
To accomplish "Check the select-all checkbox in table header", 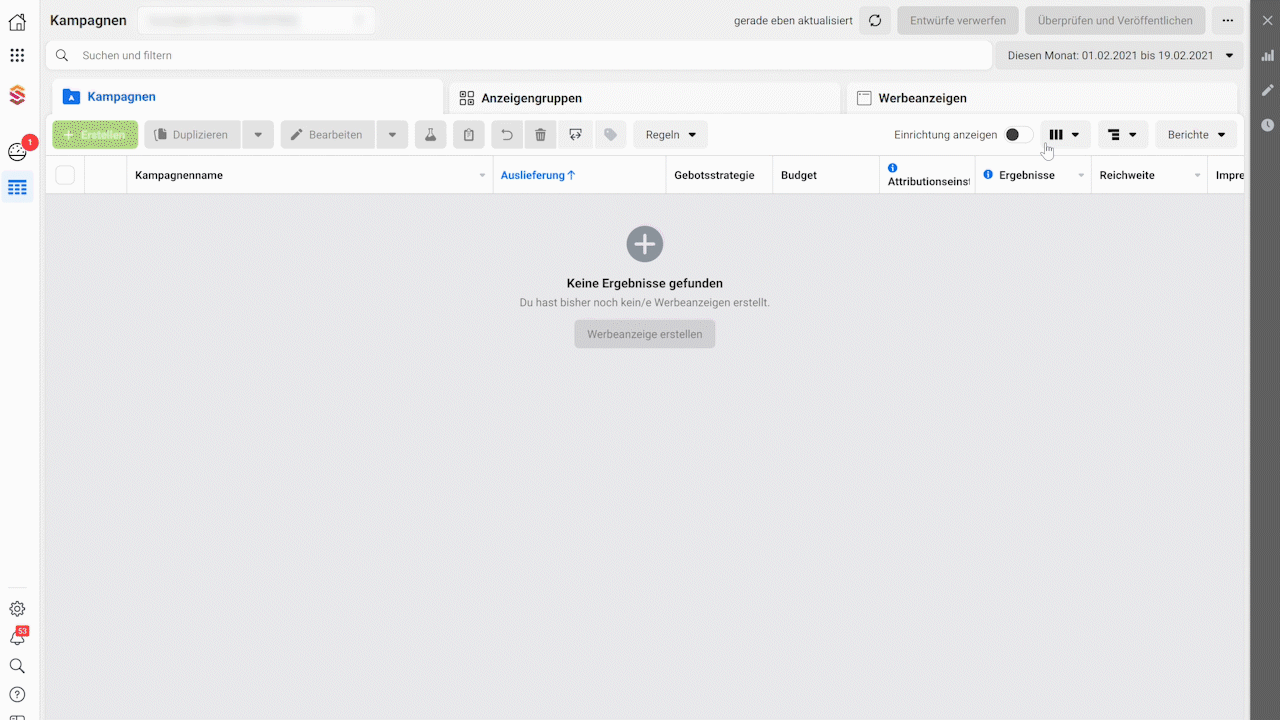I will click(65, 175).
